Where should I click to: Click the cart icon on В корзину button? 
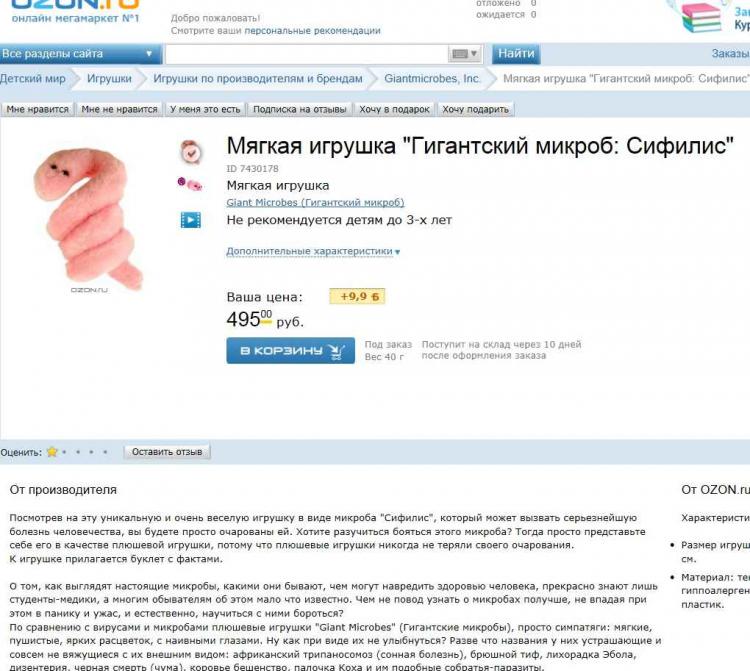(336, 351)
